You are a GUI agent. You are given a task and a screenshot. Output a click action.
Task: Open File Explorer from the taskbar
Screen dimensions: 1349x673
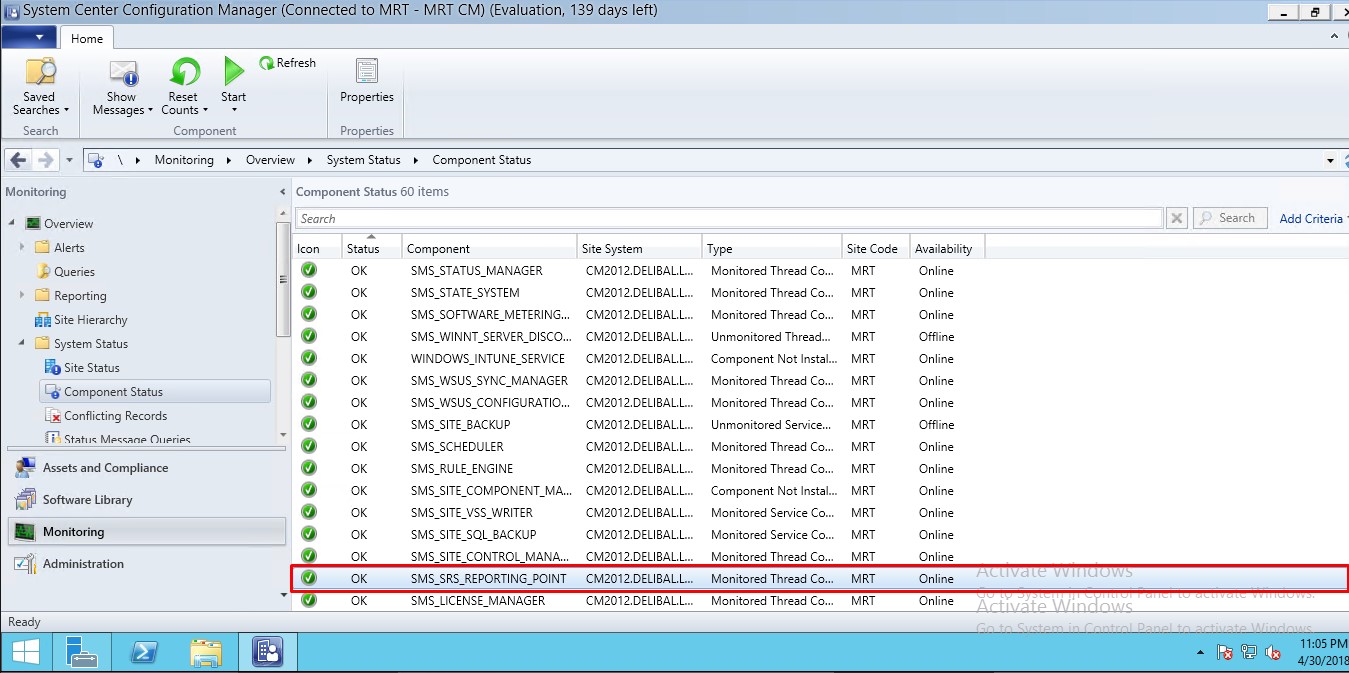click(206, 653)
